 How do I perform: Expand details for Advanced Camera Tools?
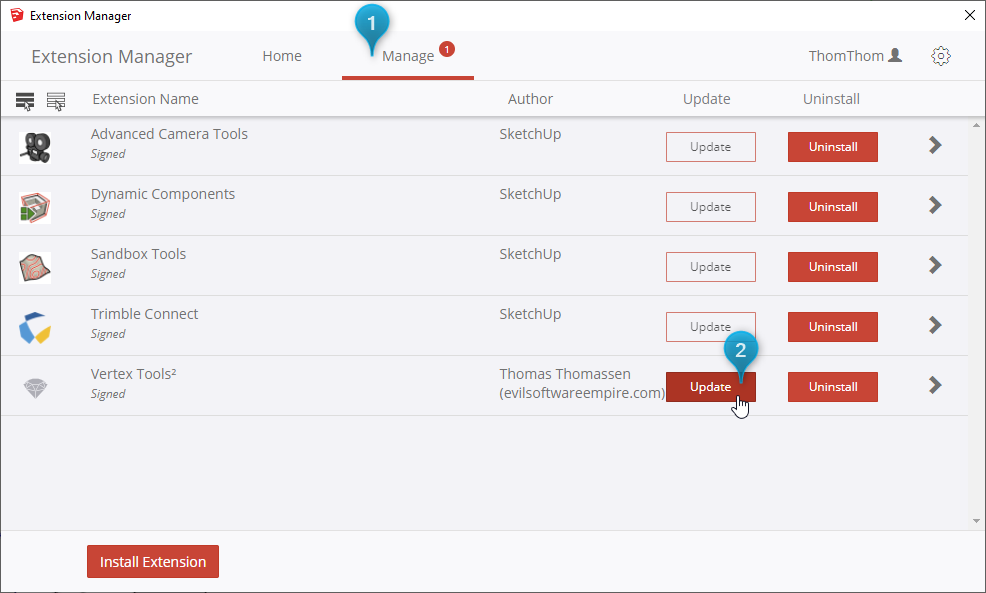tap(935, 146)
